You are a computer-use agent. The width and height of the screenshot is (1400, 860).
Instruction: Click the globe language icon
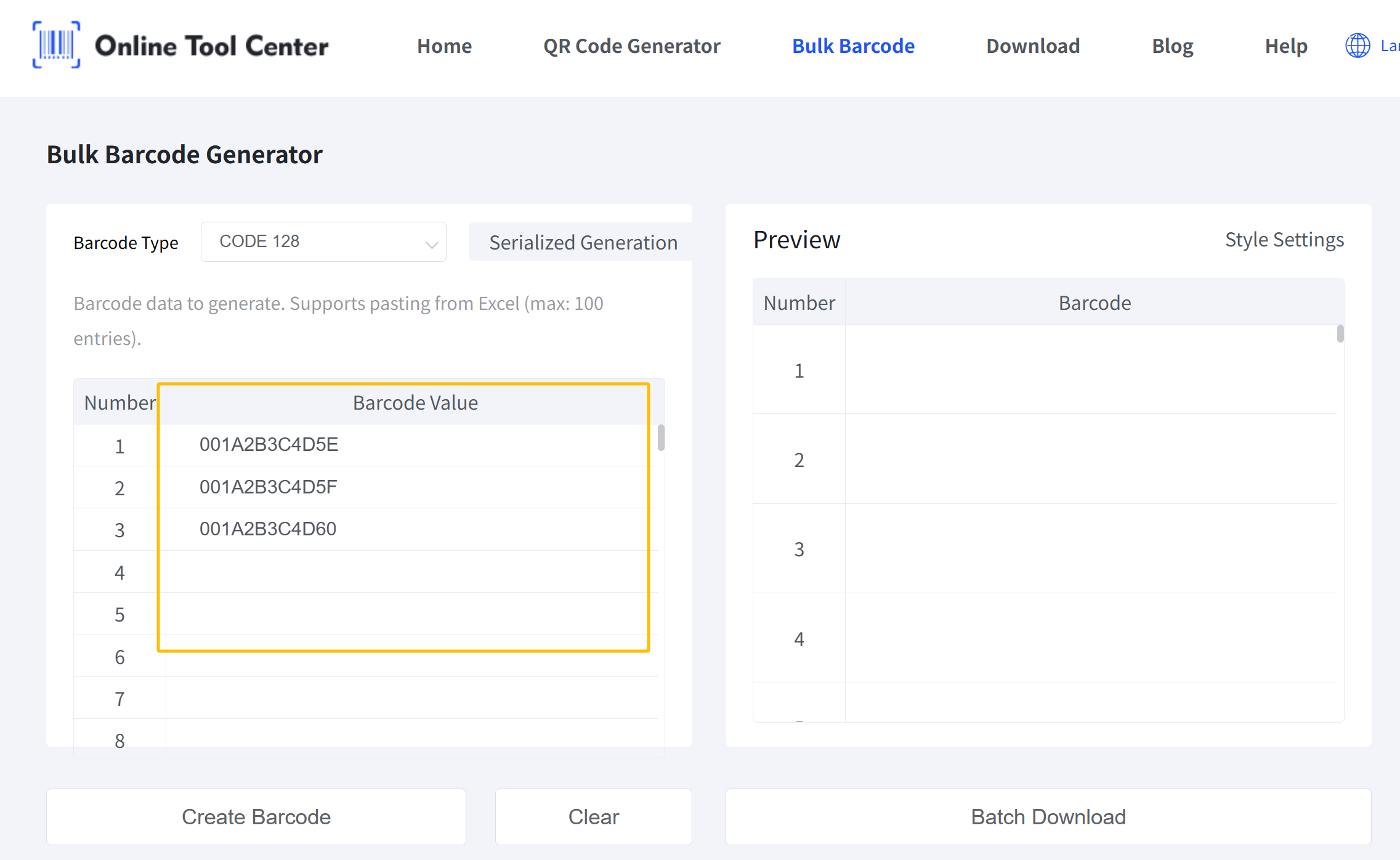(1358, 45)
